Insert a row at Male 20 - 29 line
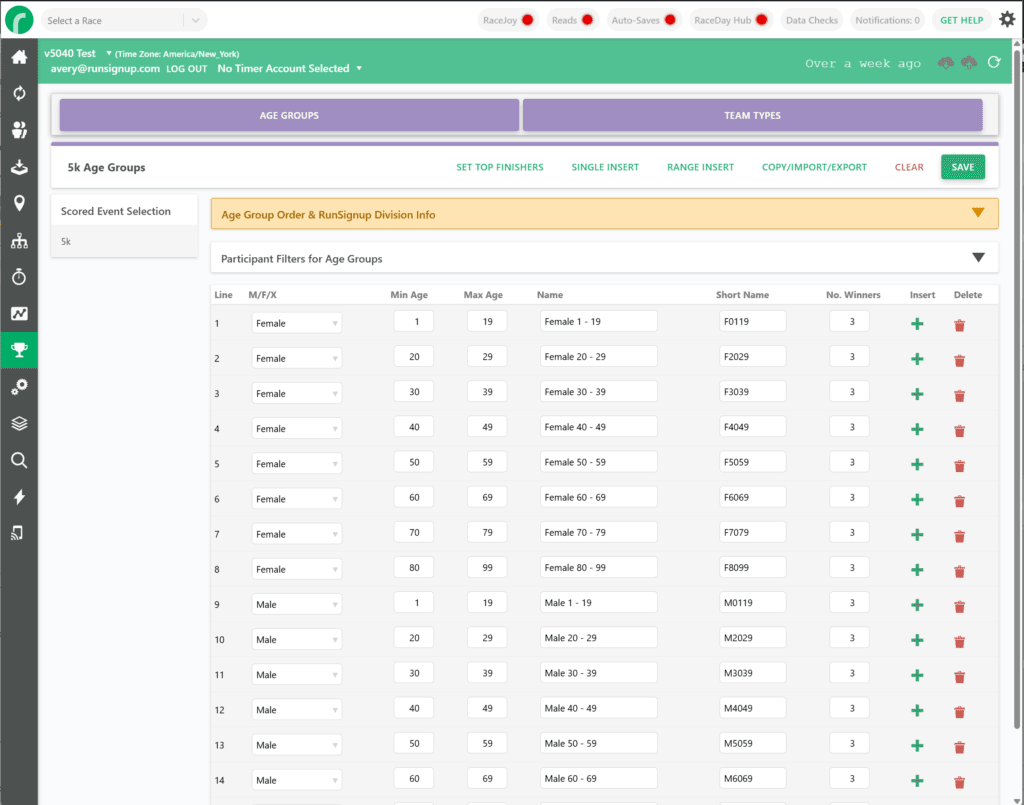Viewport: 1024px width, 805px height. click(x=917, y=640)
